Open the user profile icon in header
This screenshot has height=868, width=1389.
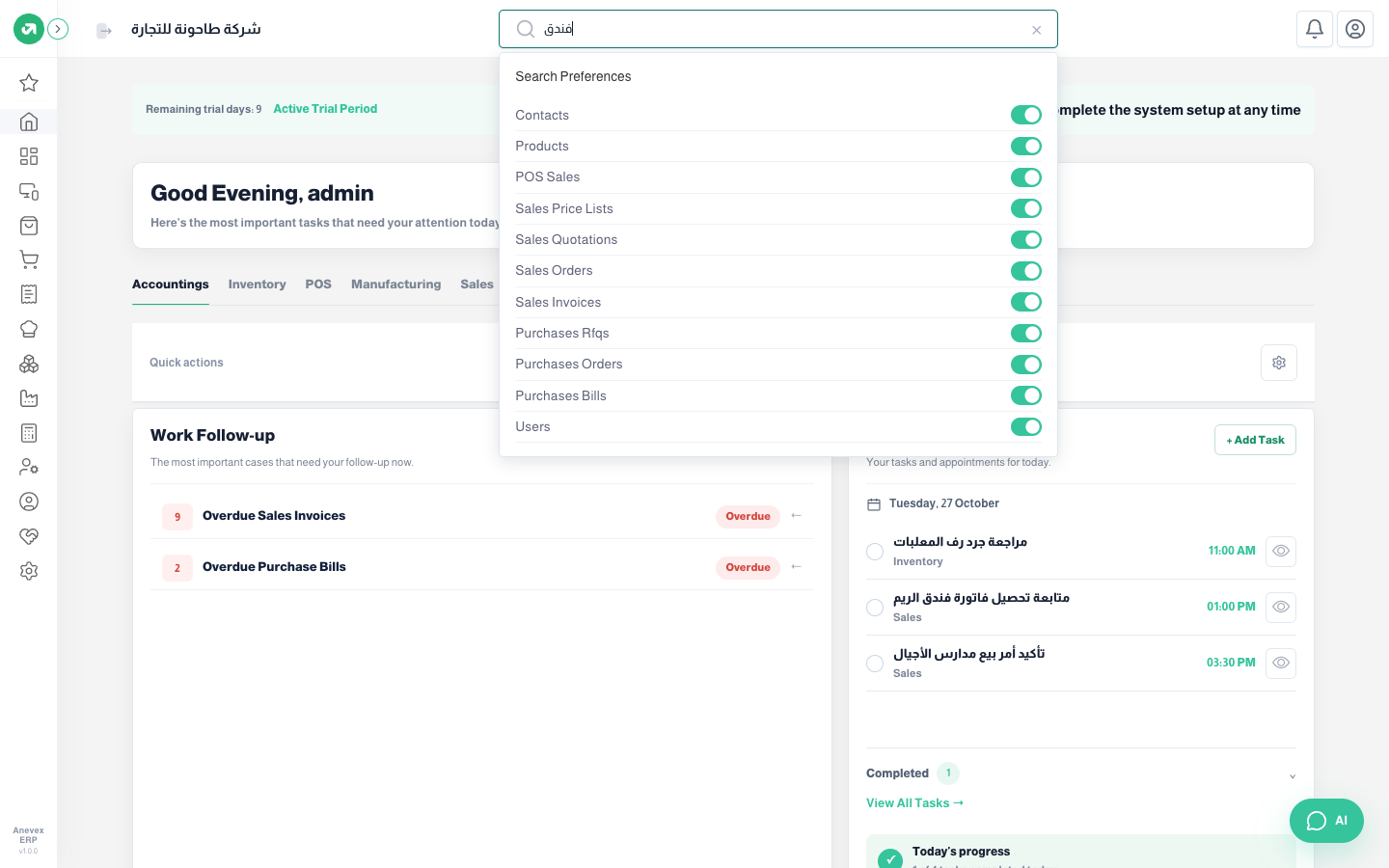coord(1355,29)
